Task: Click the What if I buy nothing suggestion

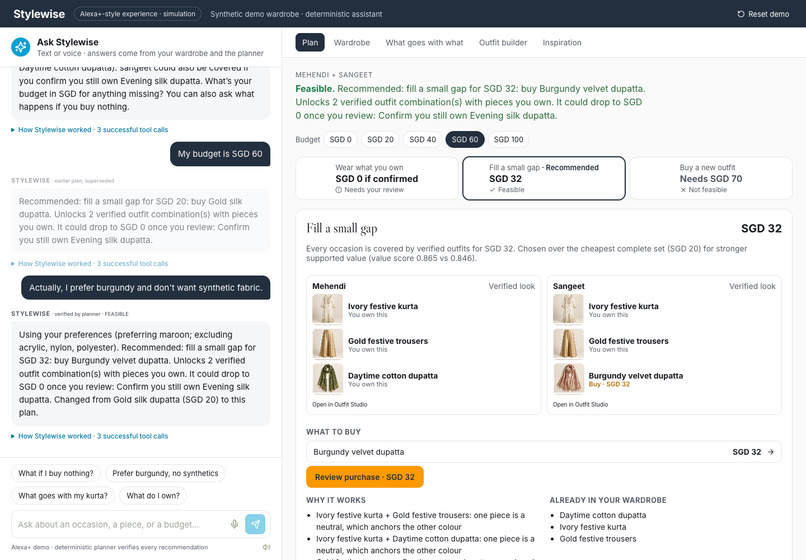Action: 56,473
